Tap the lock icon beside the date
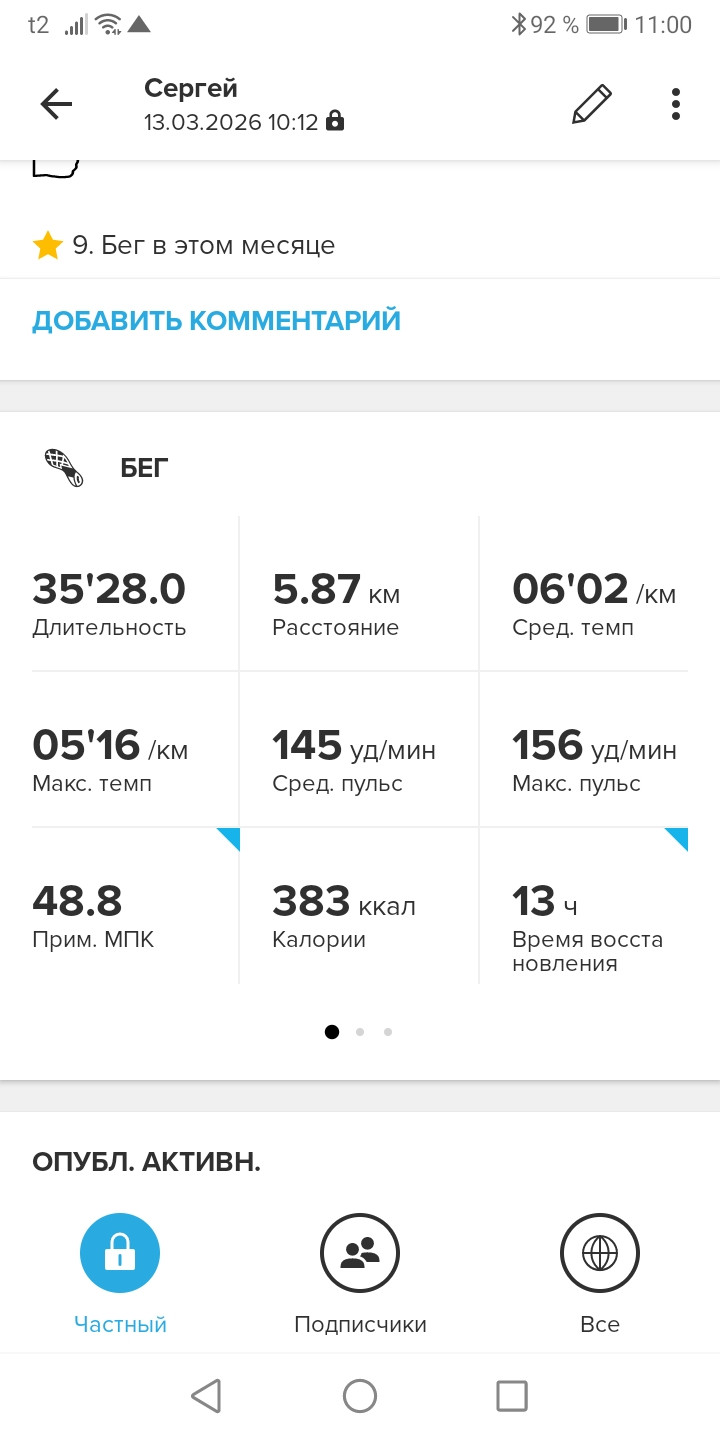 (x=335, y=122)
